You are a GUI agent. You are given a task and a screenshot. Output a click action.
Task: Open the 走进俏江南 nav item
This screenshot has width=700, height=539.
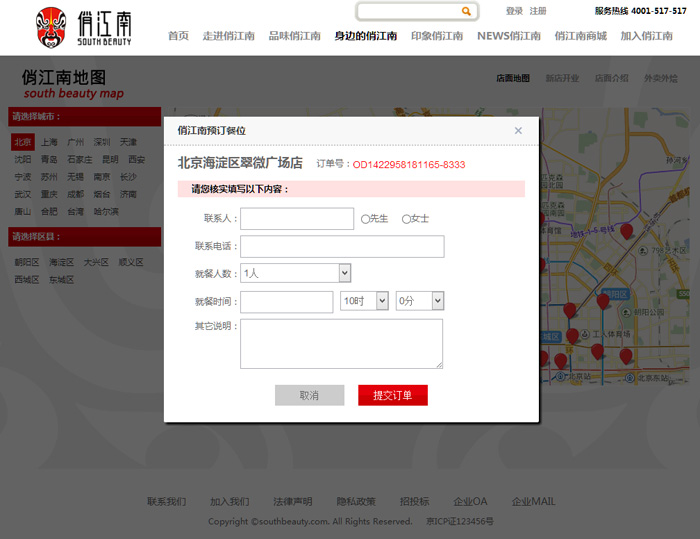(229, 36)
